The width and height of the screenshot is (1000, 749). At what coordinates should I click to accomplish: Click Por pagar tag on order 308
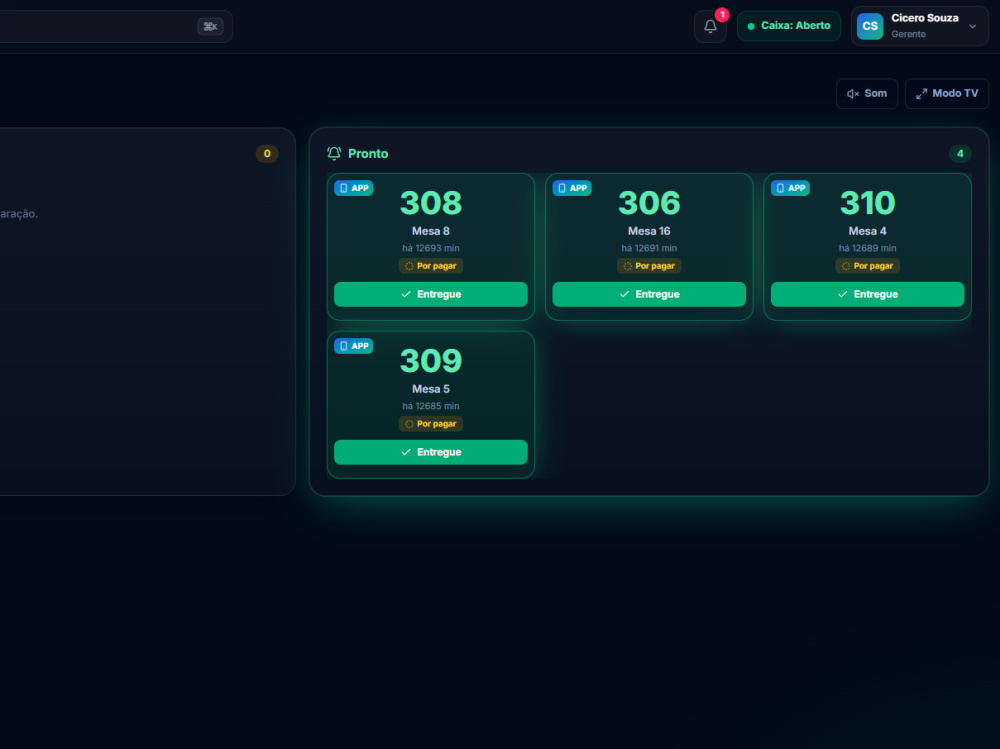(x=430, y=266)
